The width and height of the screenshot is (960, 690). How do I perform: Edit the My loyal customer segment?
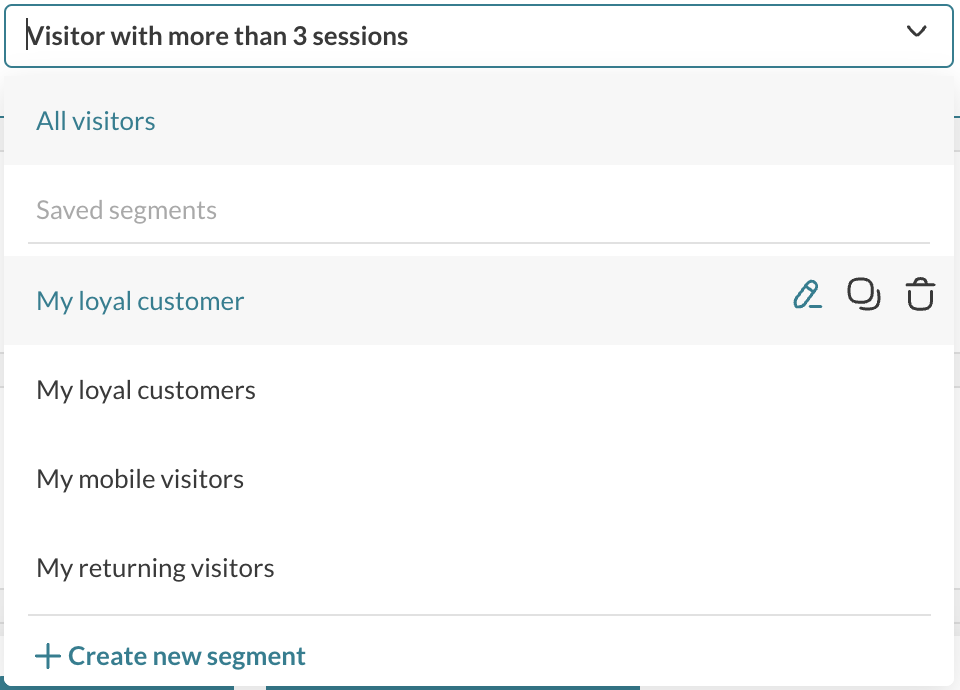808,295
